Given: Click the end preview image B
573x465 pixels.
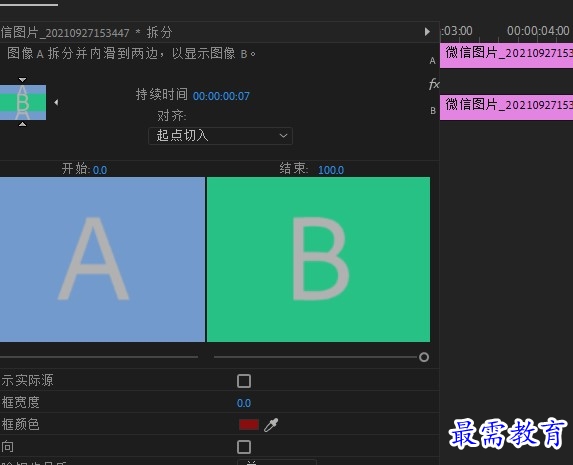Looking at the screenshot, I should coord(318,260).
